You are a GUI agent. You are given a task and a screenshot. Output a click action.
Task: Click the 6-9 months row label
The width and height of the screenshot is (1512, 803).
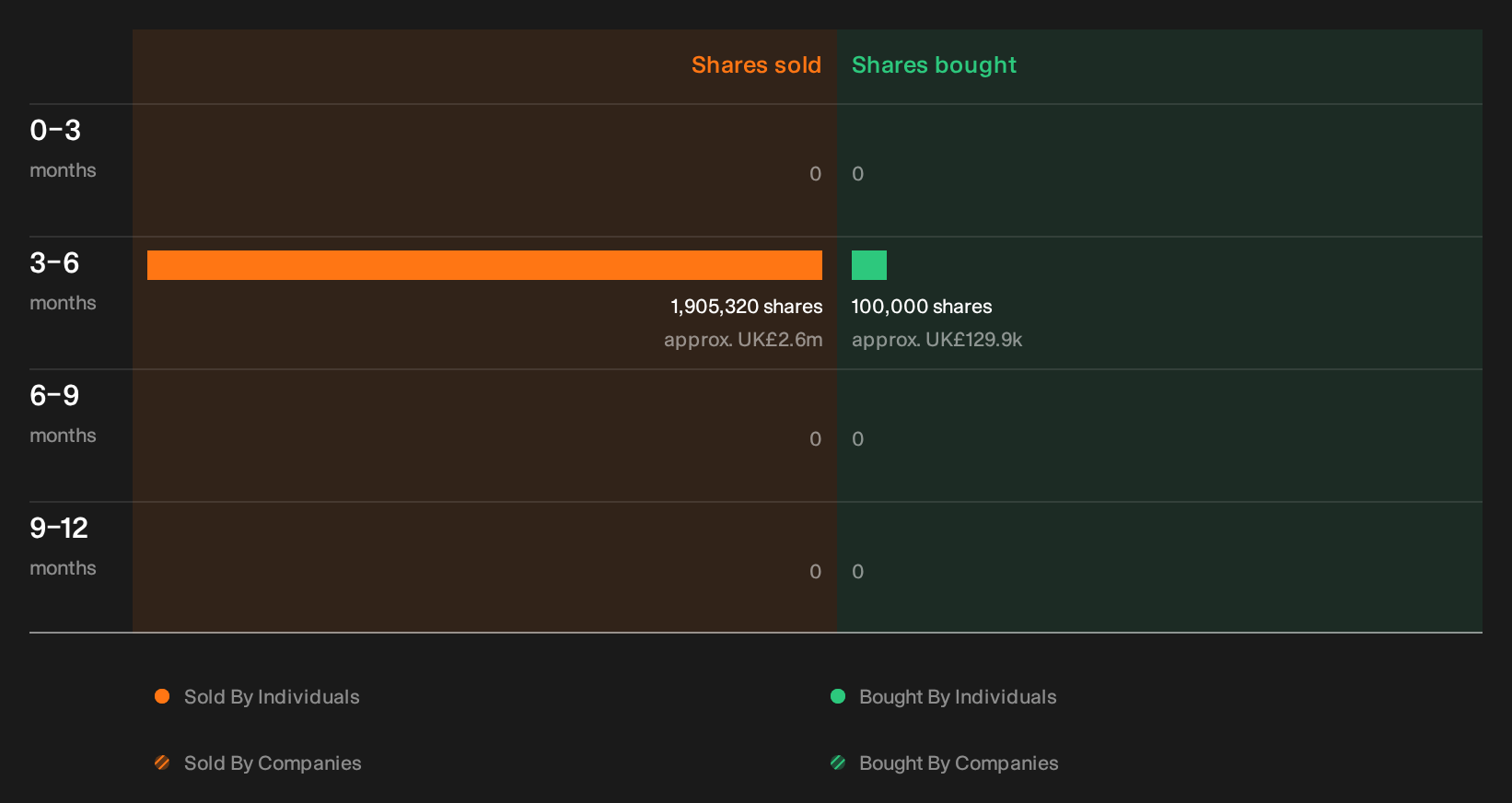63,413
